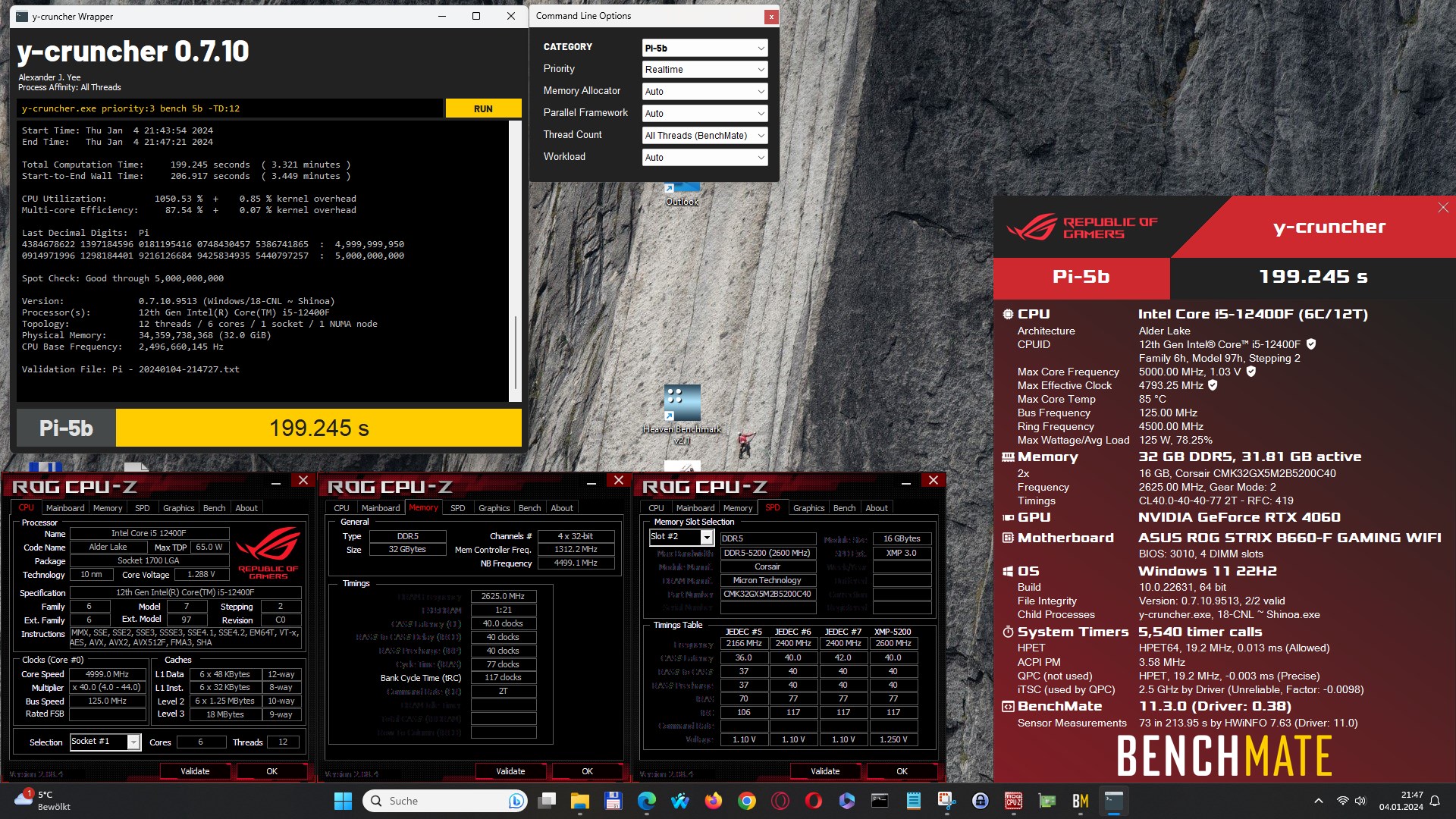1456x819 pixels.
Task: Open the taskbar clock showing 21:47
Action: click(x=1401, y=801)
